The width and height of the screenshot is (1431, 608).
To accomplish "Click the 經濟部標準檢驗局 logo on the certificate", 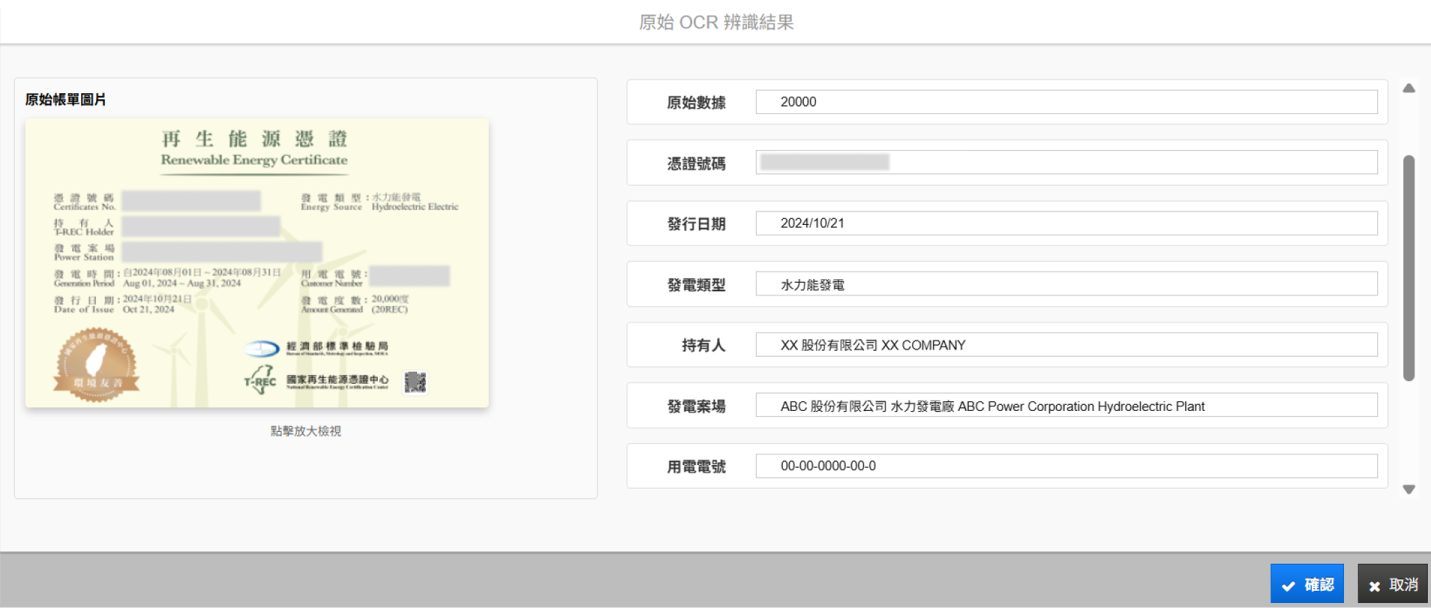I will [x=317, y=348].
